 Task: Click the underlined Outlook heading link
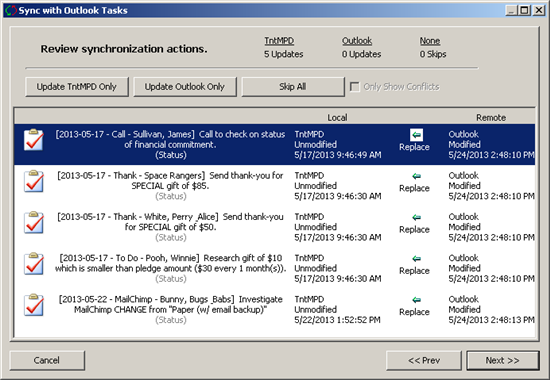click(x=357, y=41)
